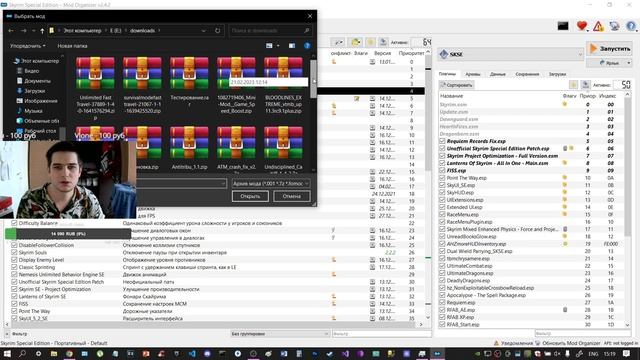Screen dimensions: 640x360
Task: Click Обновить Mod Organizer in status bar
Action: [x=571, y=343]
